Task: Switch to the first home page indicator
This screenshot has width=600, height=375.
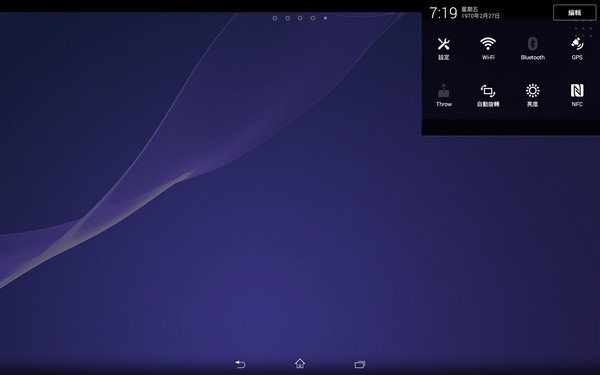Action: point(275,18)
